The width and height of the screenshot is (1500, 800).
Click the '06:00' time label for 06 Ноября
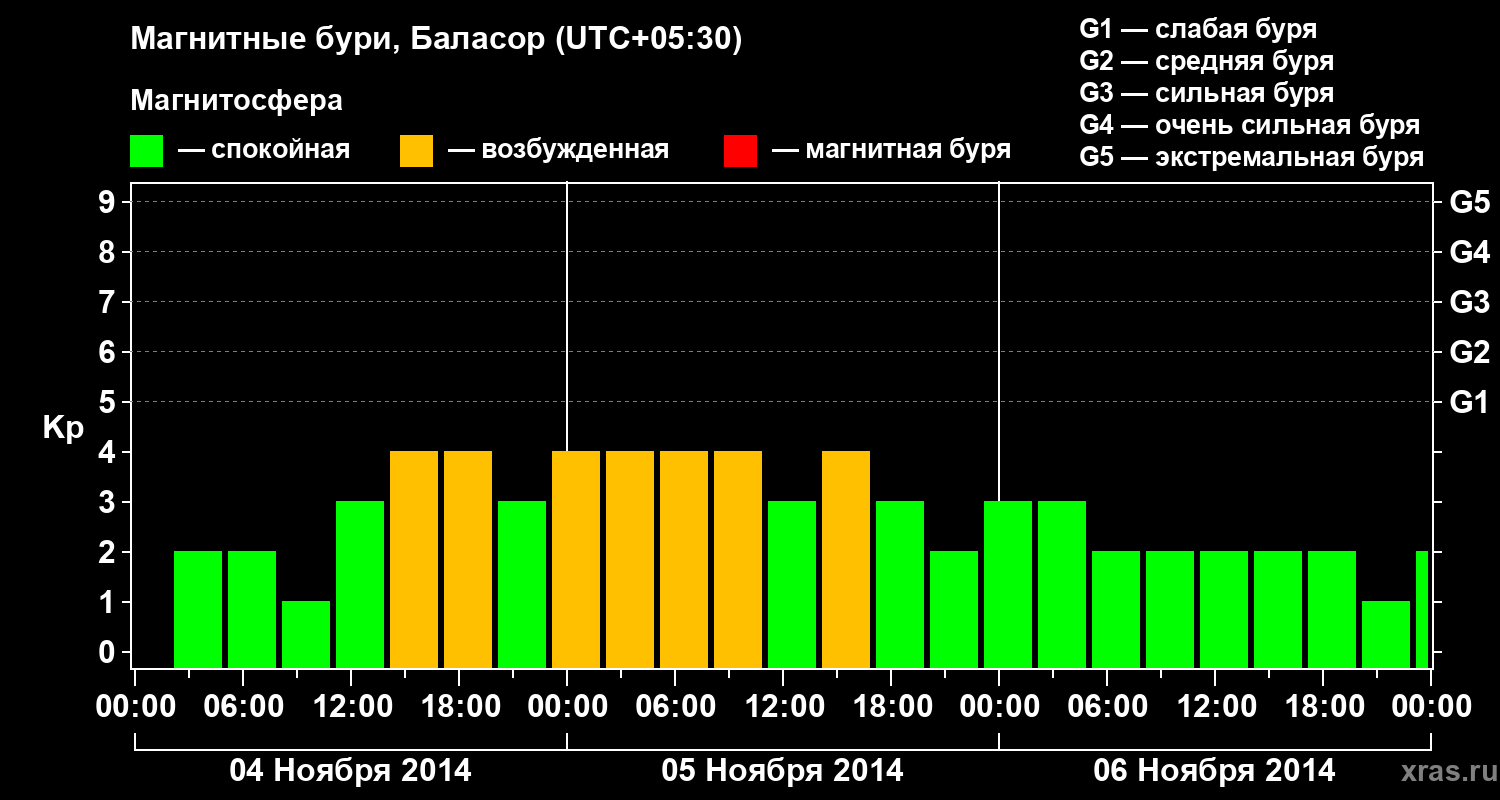1107,706
